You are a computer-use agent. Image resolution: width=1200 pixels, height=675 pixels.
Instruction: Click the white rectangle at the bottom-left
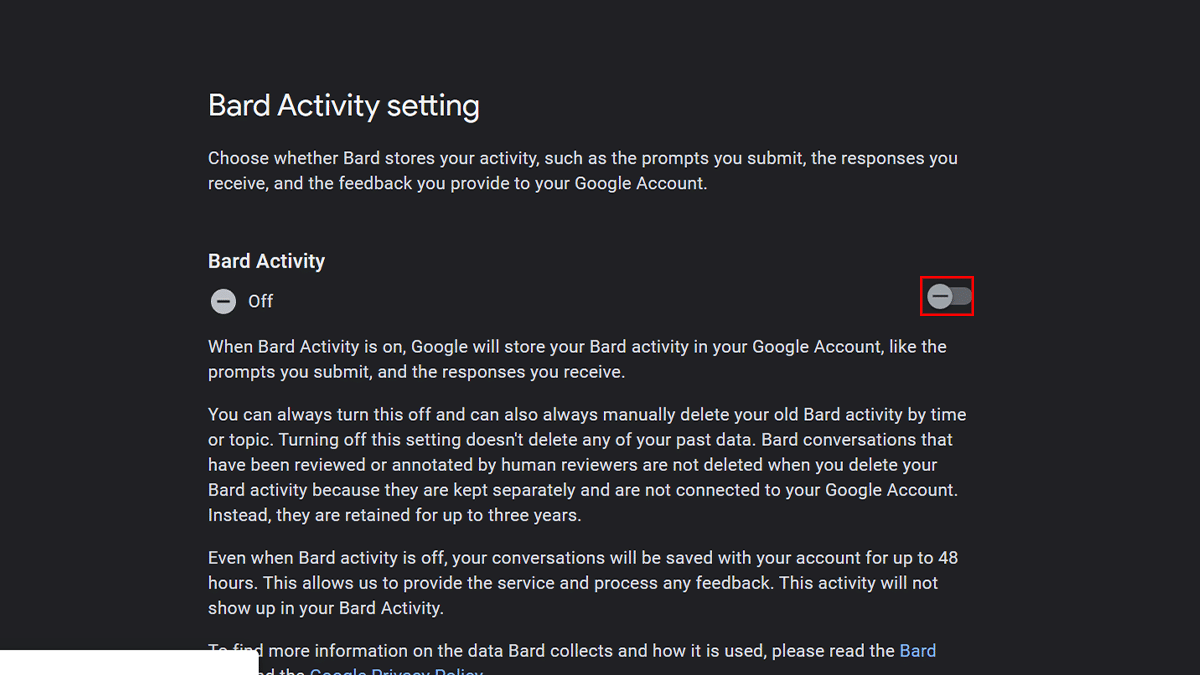(129, 662)
